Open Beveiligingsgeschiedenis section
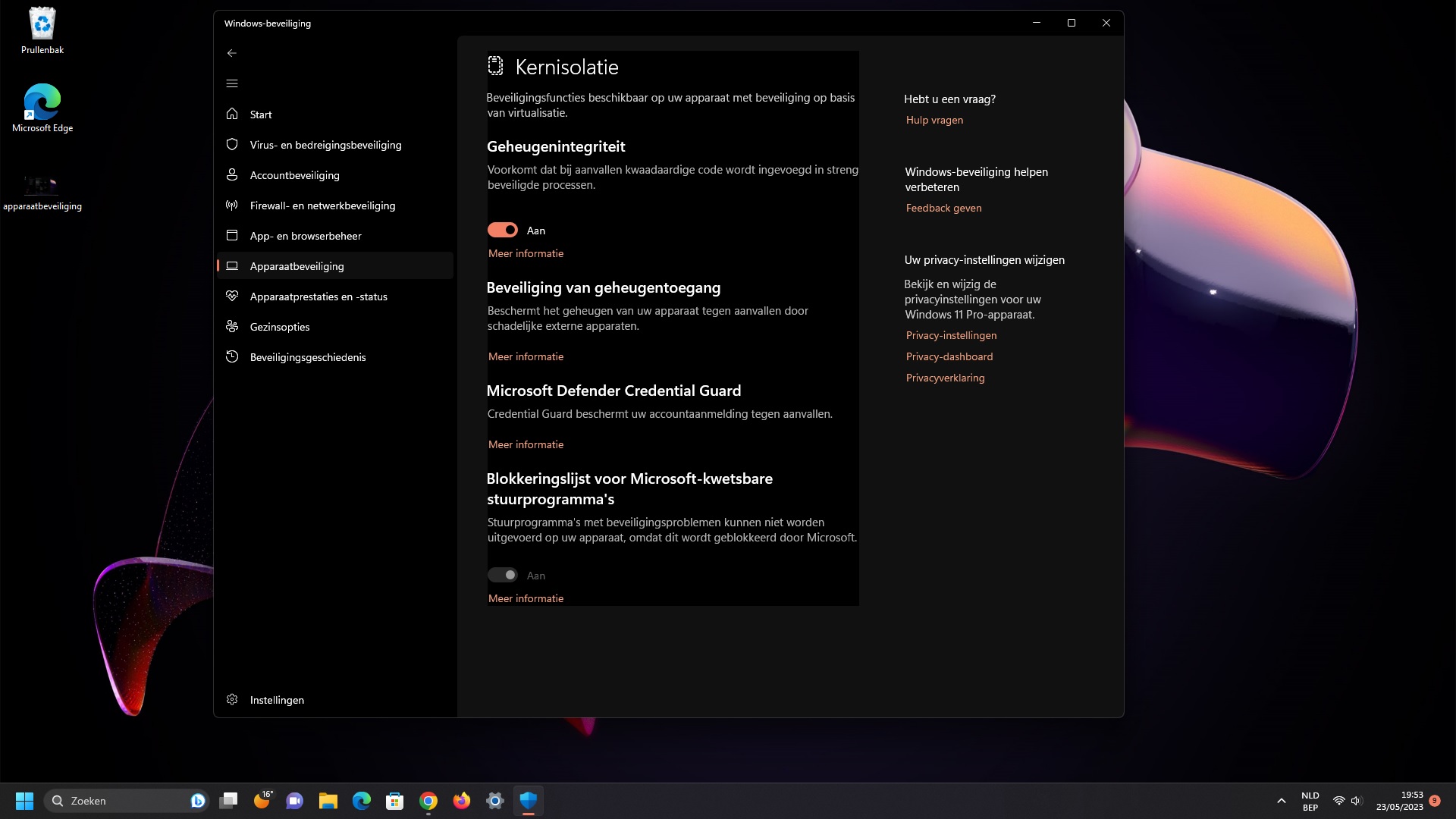 [x=334, y=357]
